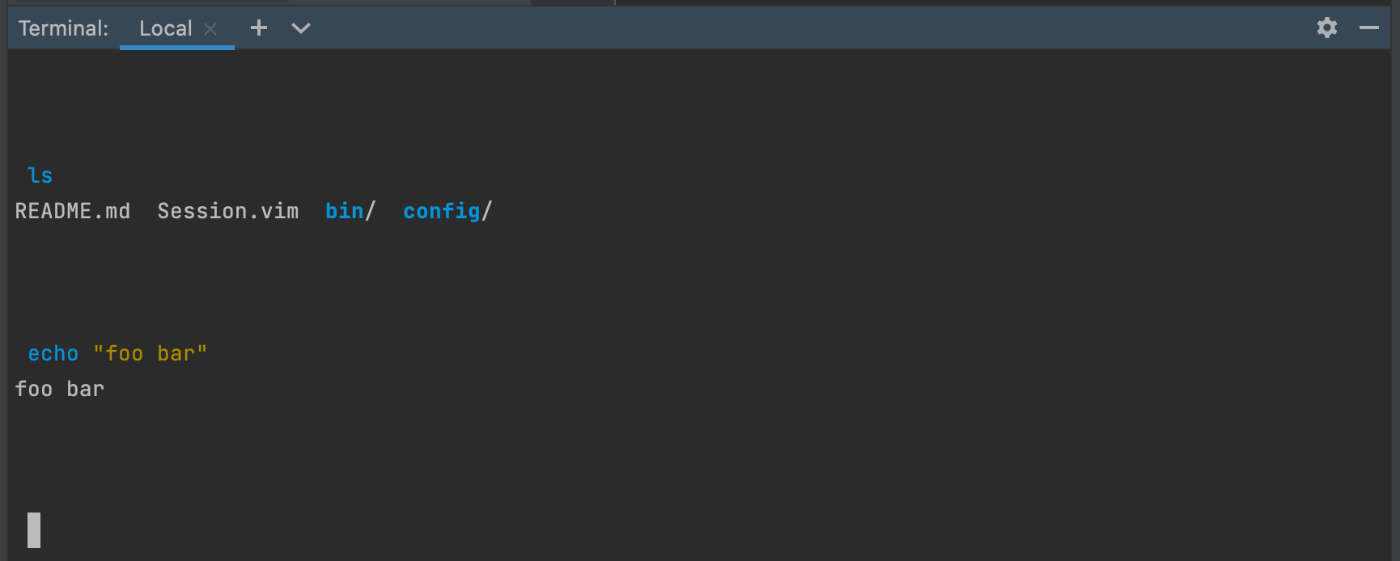Screen dimensions: 1400x561
Task: Click the Session.vim file name
Action: click(227, 211)
